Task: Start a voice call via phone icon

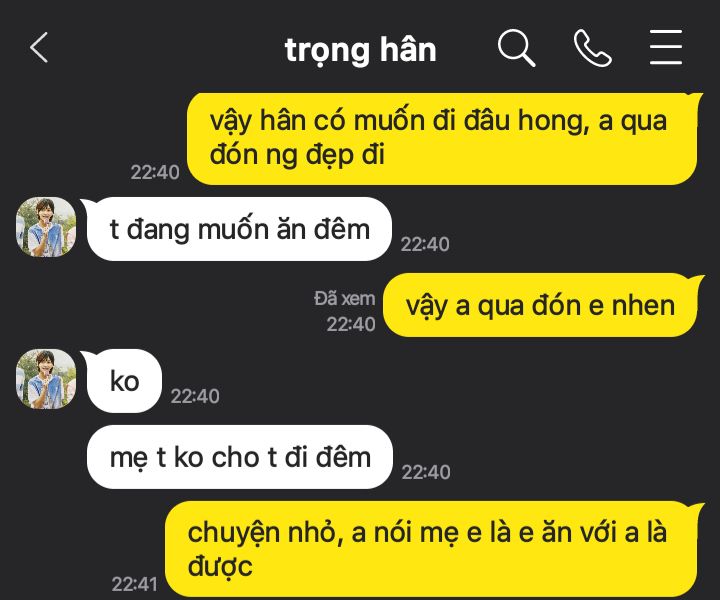Action: [592, 48]
